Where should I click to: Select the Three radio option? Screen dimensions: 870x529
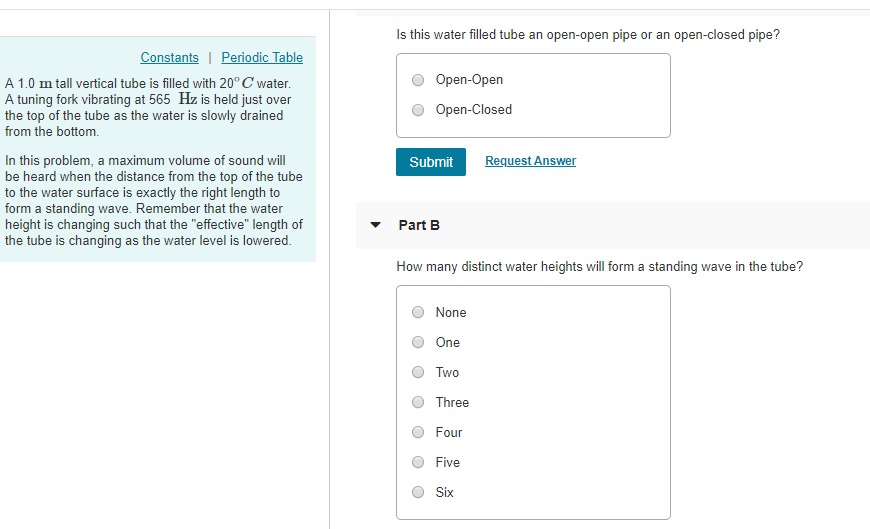pos(418,403)
